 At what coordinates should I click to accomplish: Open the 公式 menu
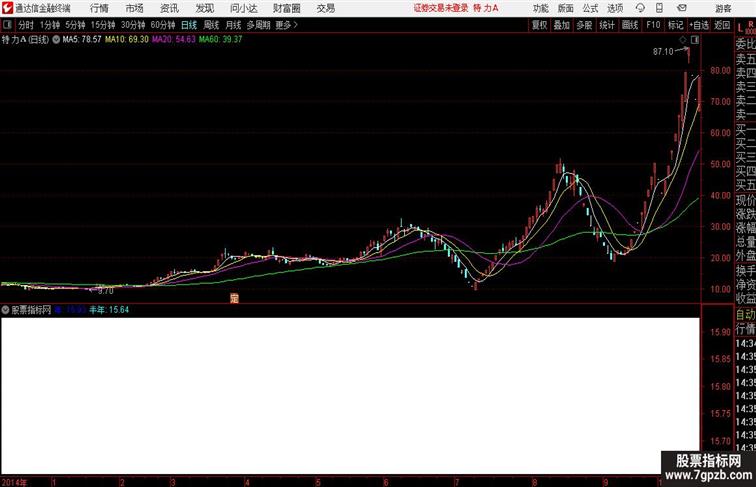pos(590,8)
